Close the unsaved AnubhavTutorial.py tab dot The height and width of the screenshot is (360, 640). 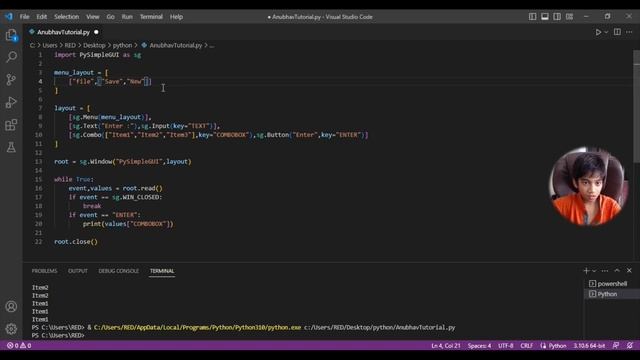point(96,32)
